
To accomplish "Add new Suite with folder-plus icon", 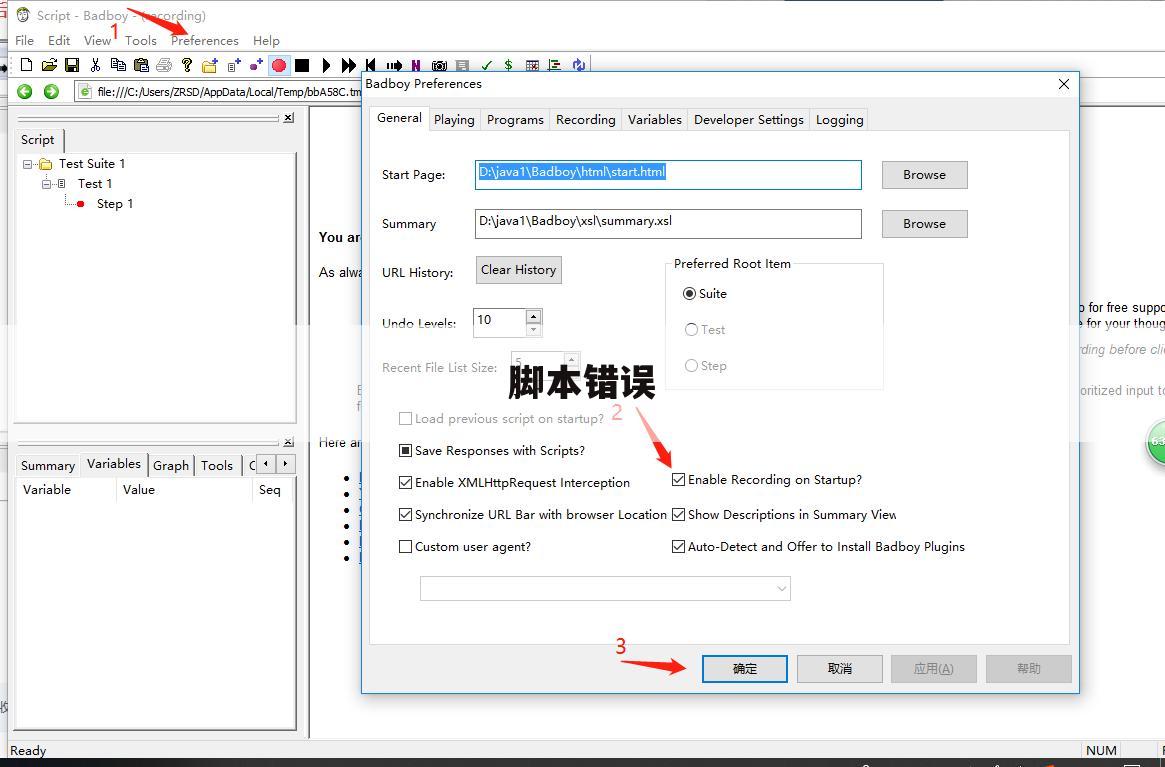I will (x=210, y=65).
